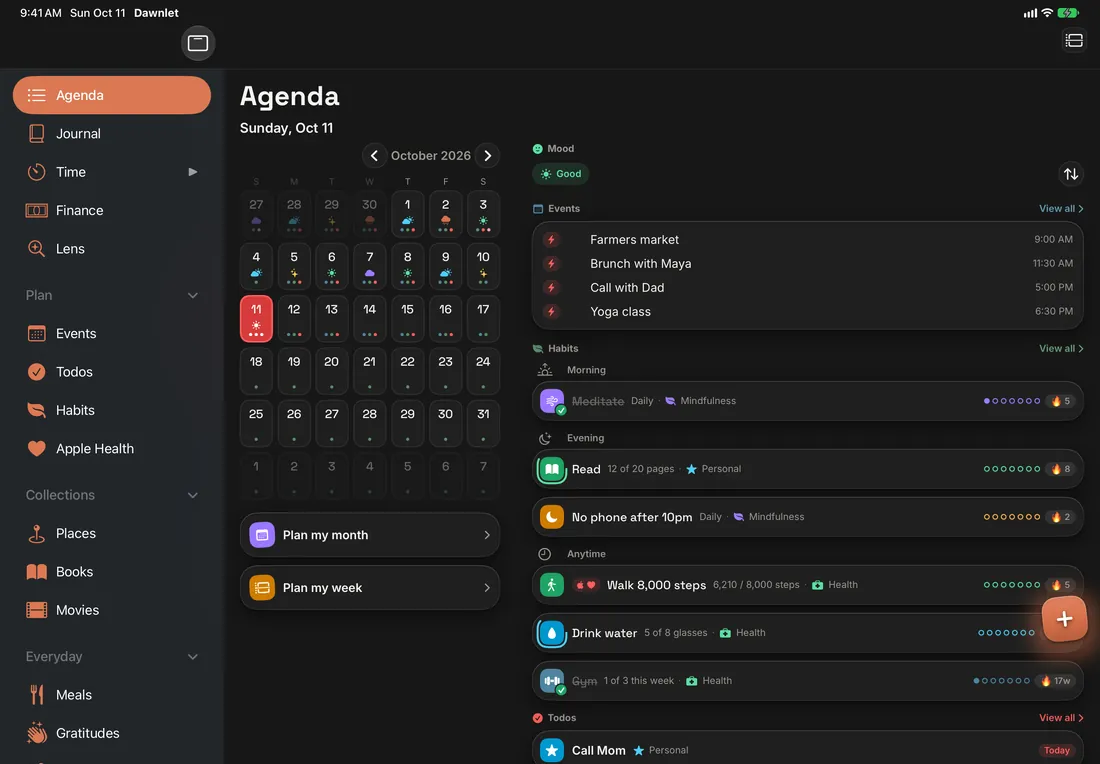Open Todos in the sidebar

pos(112,372)
